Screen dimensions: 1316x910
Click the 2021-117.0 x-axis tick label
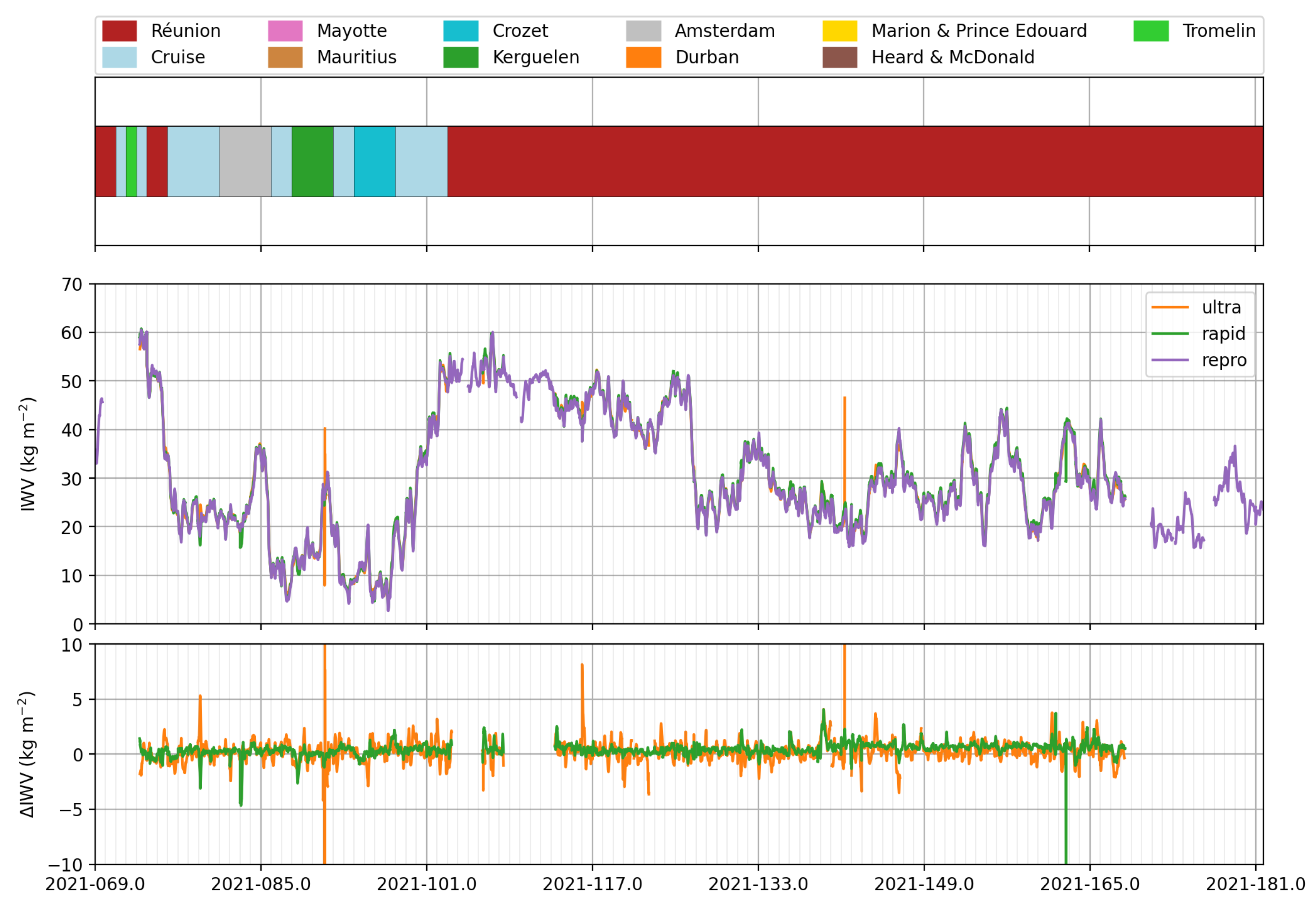tap(592, 884)
